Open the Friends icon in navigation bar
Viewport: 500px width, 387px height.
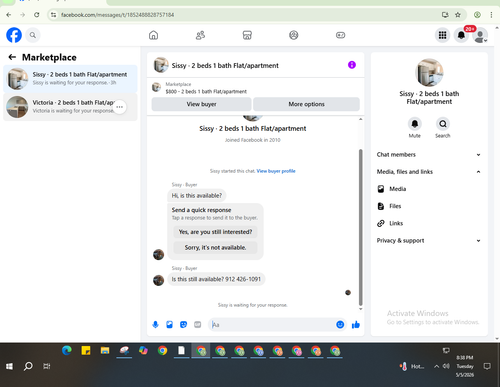pos(200,35)
